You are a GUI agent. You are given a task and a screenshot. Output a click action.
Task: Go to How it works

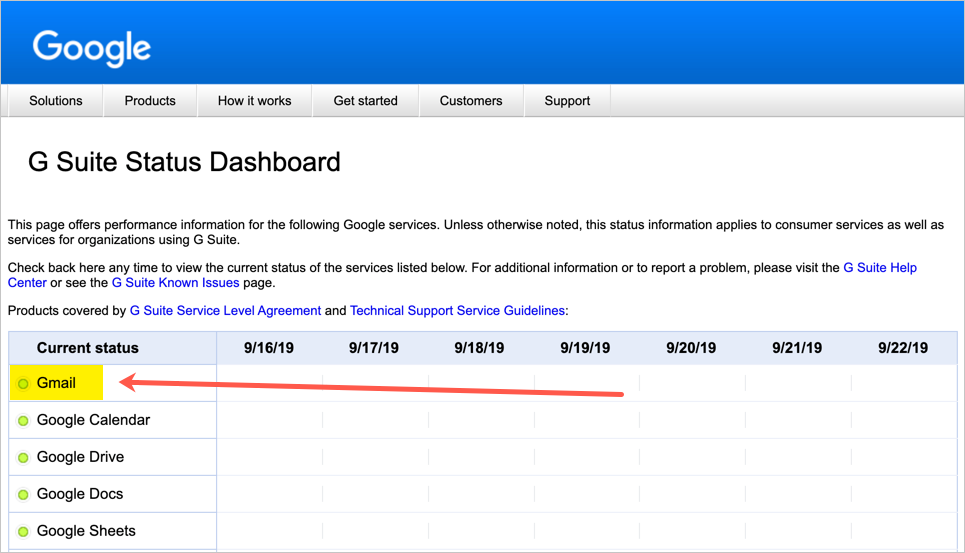coord(254,101)
